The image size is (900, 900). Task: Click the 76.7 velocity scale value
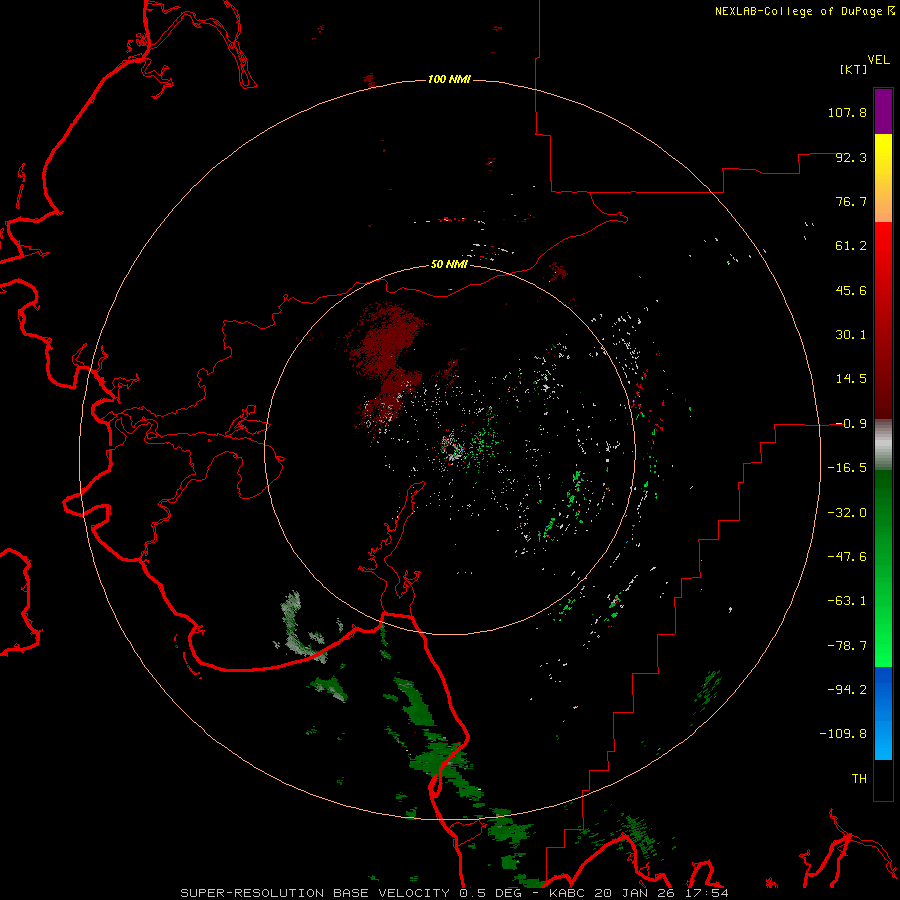coord(851,201)
